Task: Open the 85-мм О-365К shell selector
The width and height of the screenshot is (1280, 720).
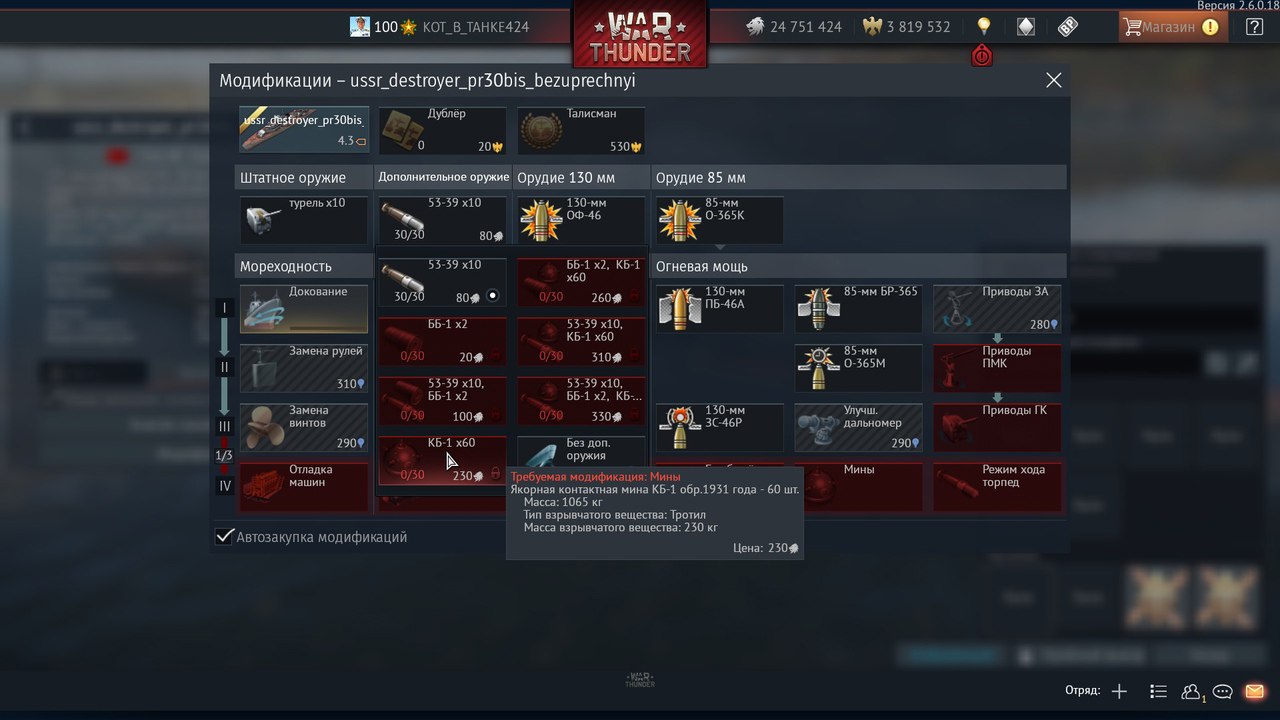Action: 720,220
